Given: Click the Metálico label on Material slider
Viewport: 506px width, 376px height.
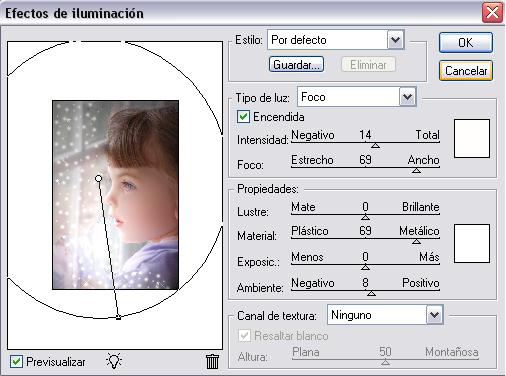Looking at the screenshot, I should point(419,231).
